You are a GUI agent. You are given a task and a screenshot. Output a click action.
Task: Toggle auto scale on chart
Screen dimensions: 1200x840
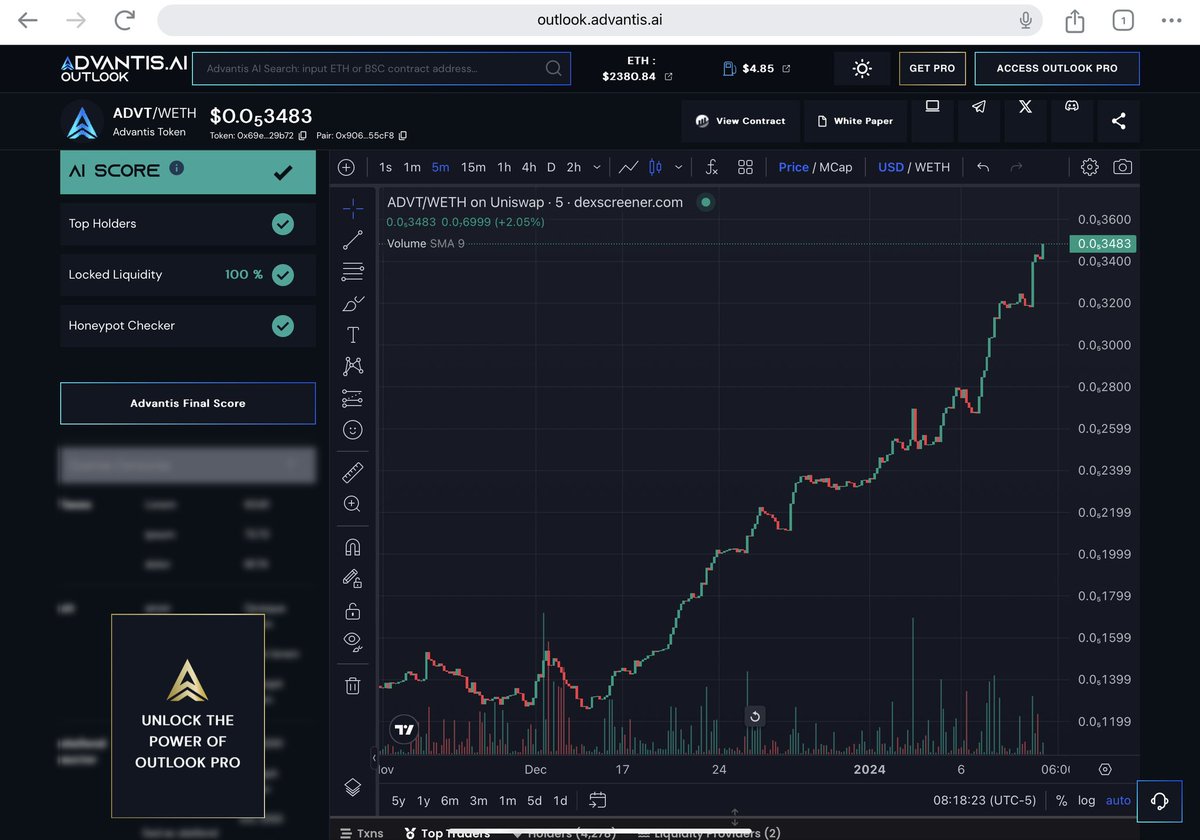point(1118,800)
